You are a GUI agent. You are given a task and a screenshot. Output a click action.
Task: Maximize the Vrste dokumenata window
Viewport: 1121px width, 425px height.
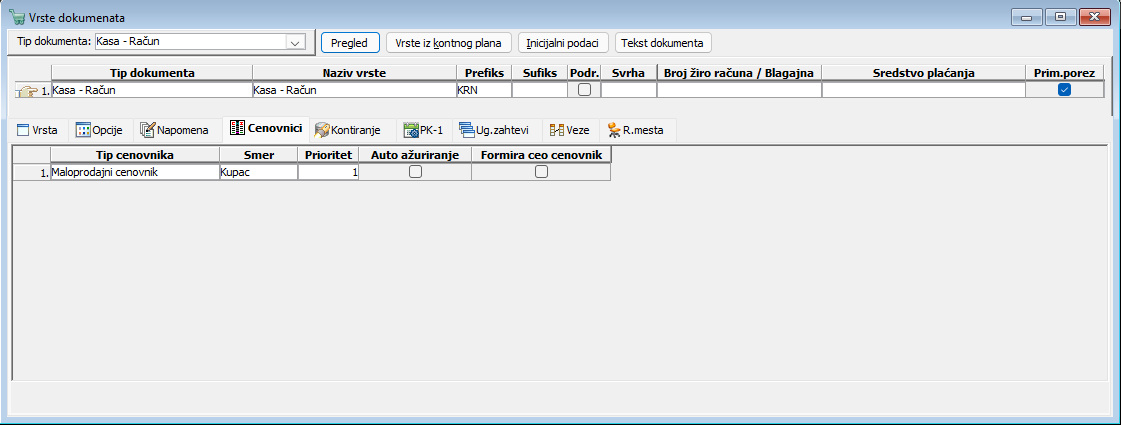pyautogui.click(x=1060, y=17)
